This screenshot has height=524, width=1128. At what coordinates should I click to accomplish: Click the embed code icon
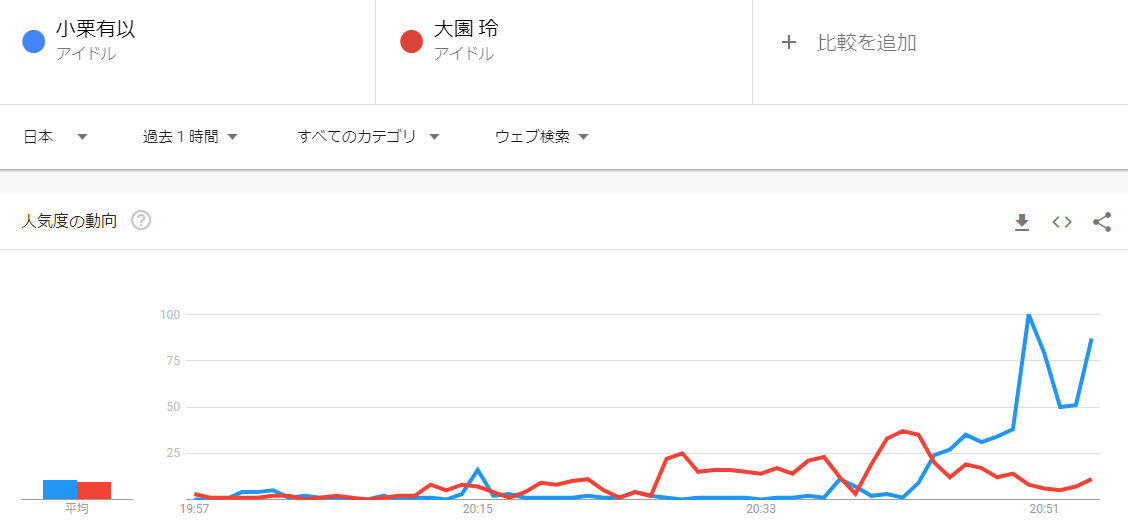[x=1062, y=222]
